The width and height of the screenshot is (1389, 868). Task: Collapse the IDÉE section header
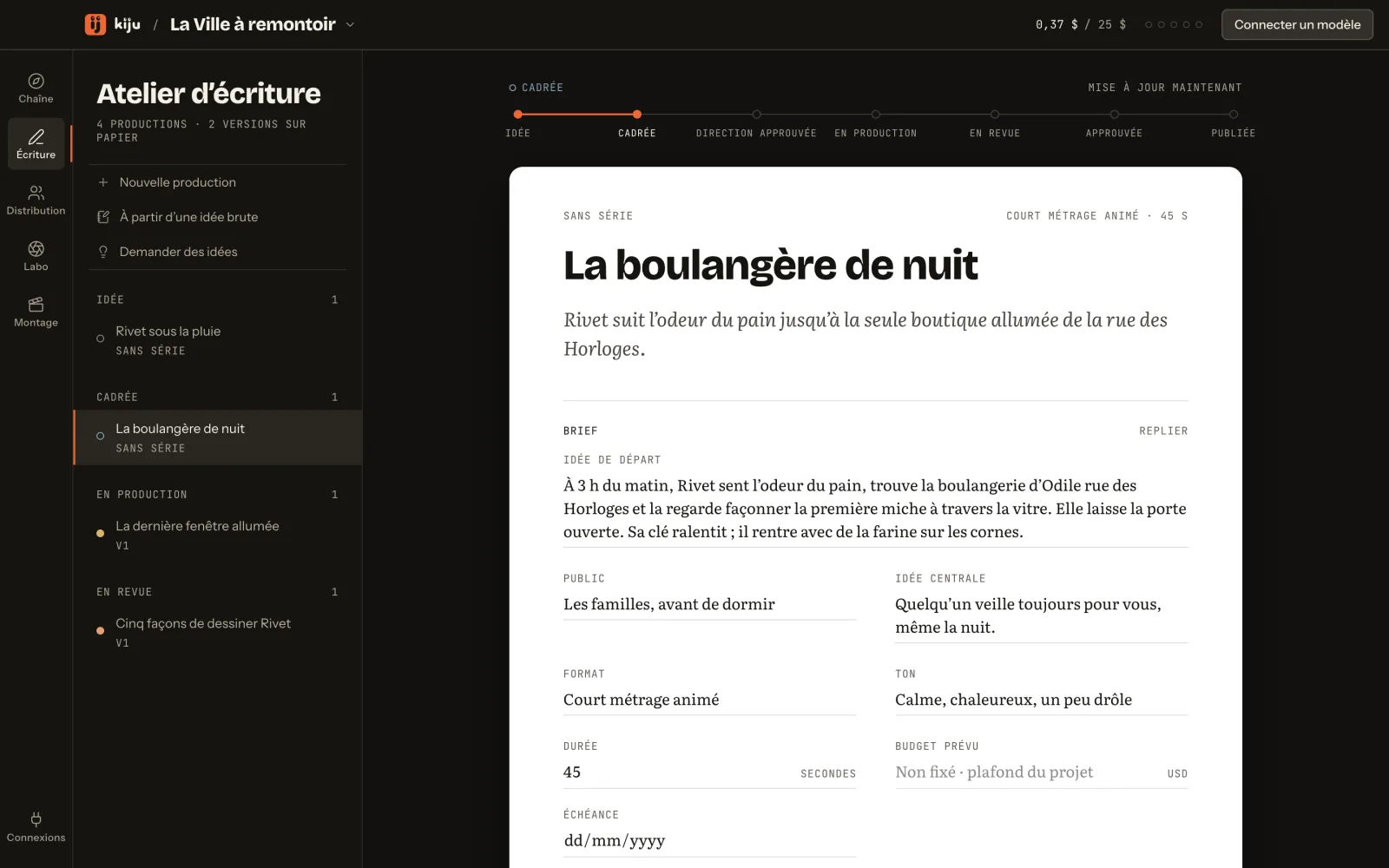tap(217, 299)
